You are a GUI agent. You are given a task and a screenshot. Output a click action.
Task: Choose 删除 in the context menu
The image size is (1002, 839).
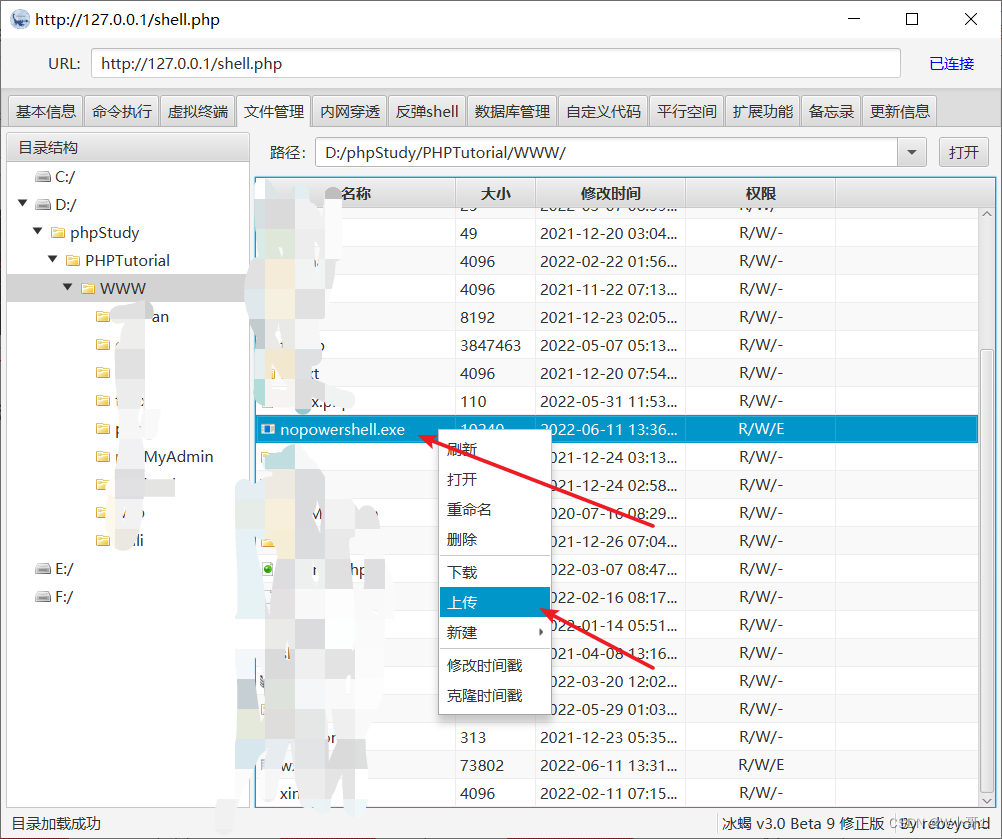(x=495, y=539)
